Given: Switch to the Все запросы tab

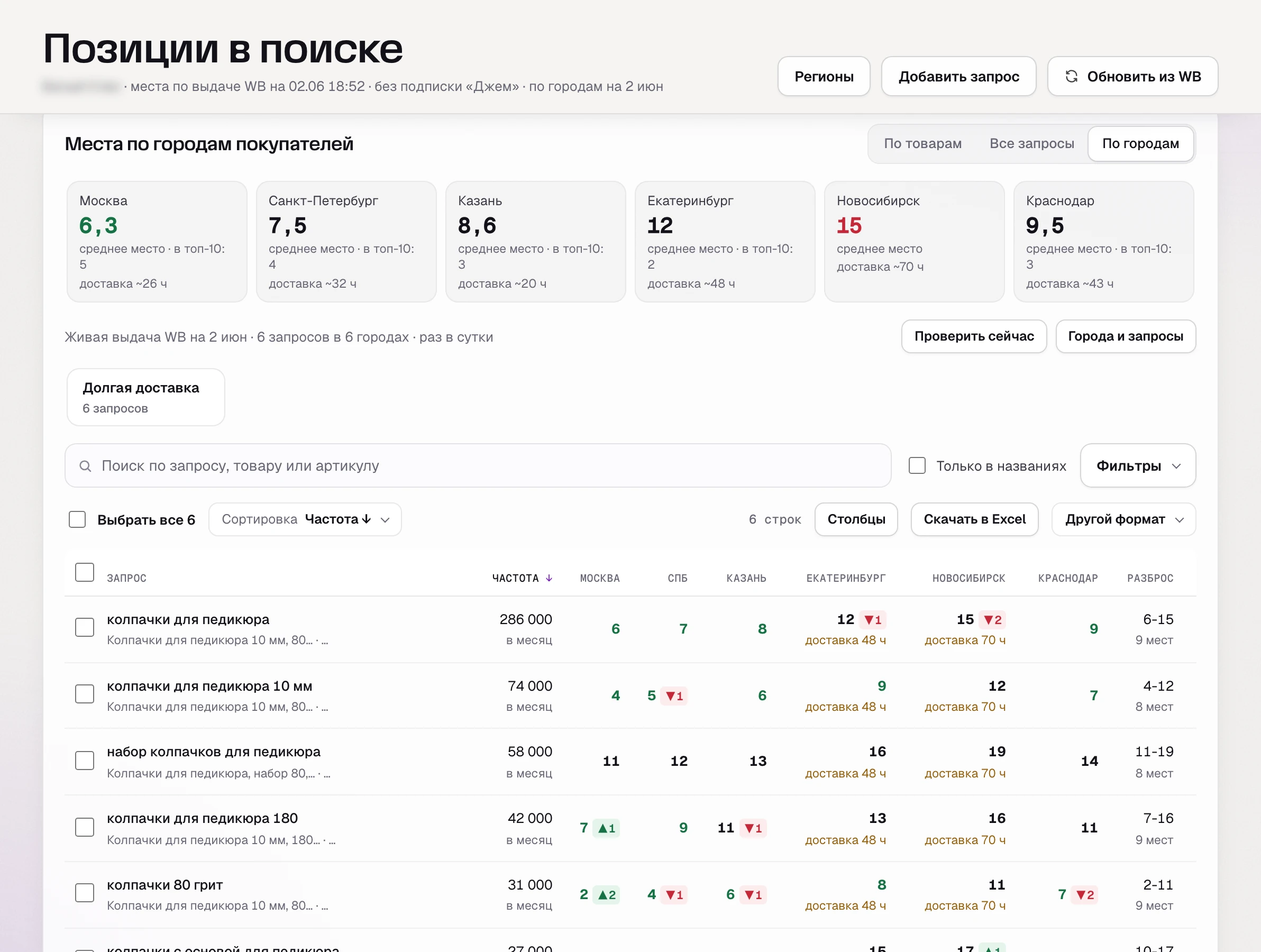Looking at the screenshot, I should pyautogui.click(x=1031, y=144).
